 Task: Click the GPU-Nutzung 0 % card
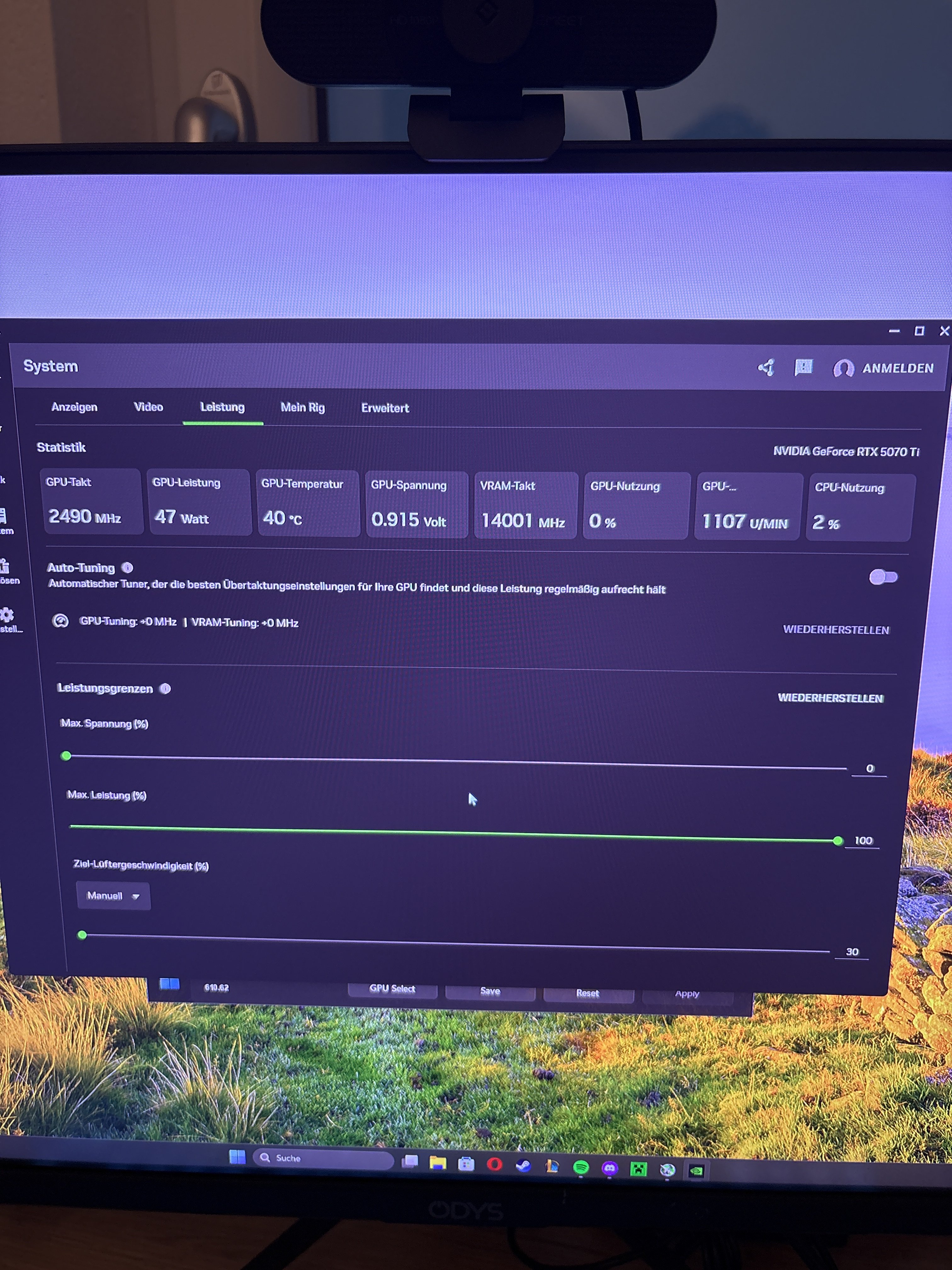coord(636,506)
